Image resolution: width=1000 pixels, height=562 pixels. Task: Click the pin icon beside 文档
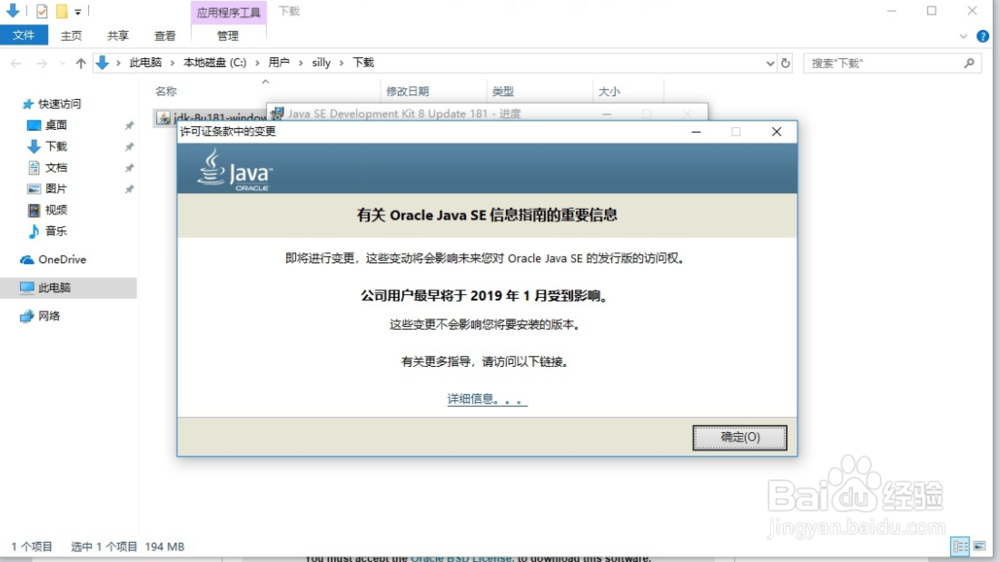[x=129, y=168]
